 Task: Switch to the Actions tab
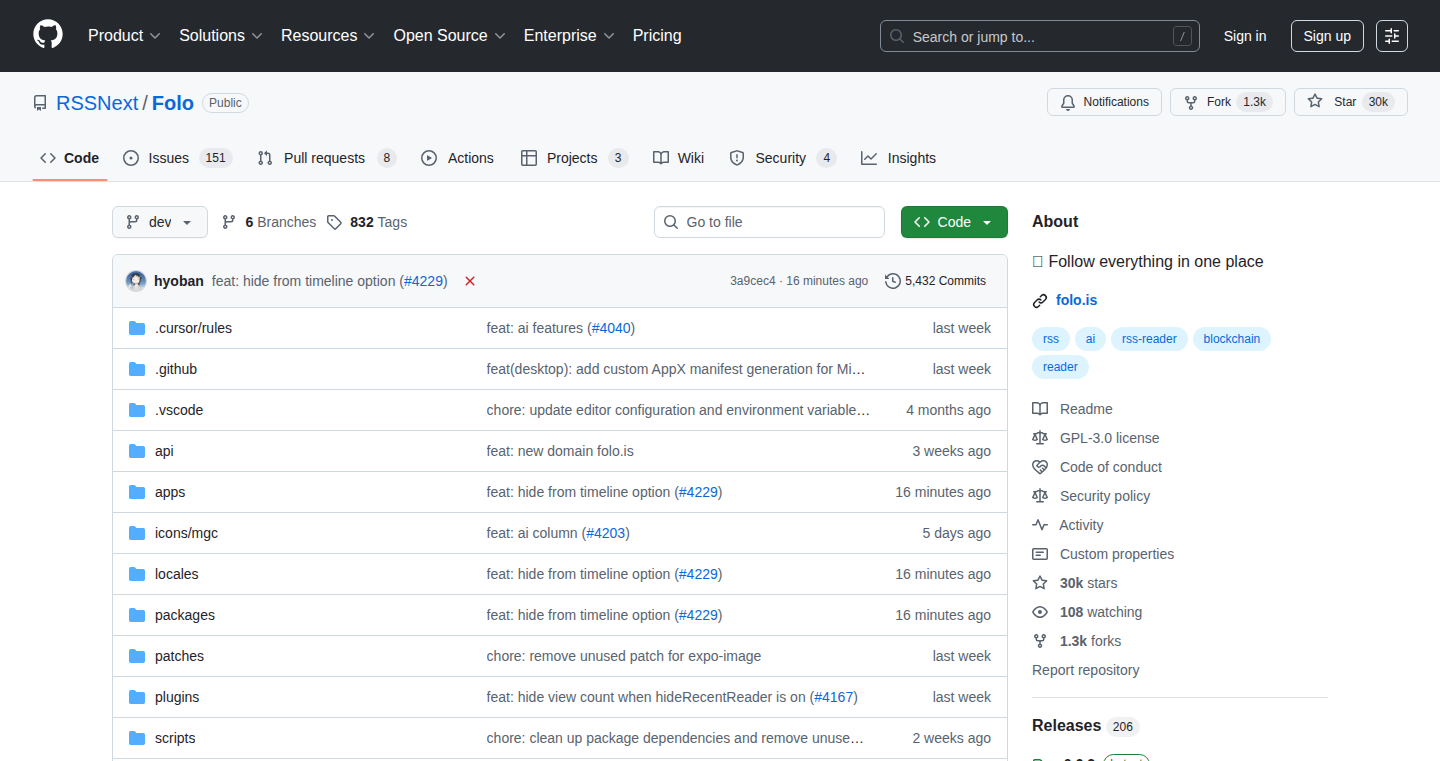(x=458, y=158)
